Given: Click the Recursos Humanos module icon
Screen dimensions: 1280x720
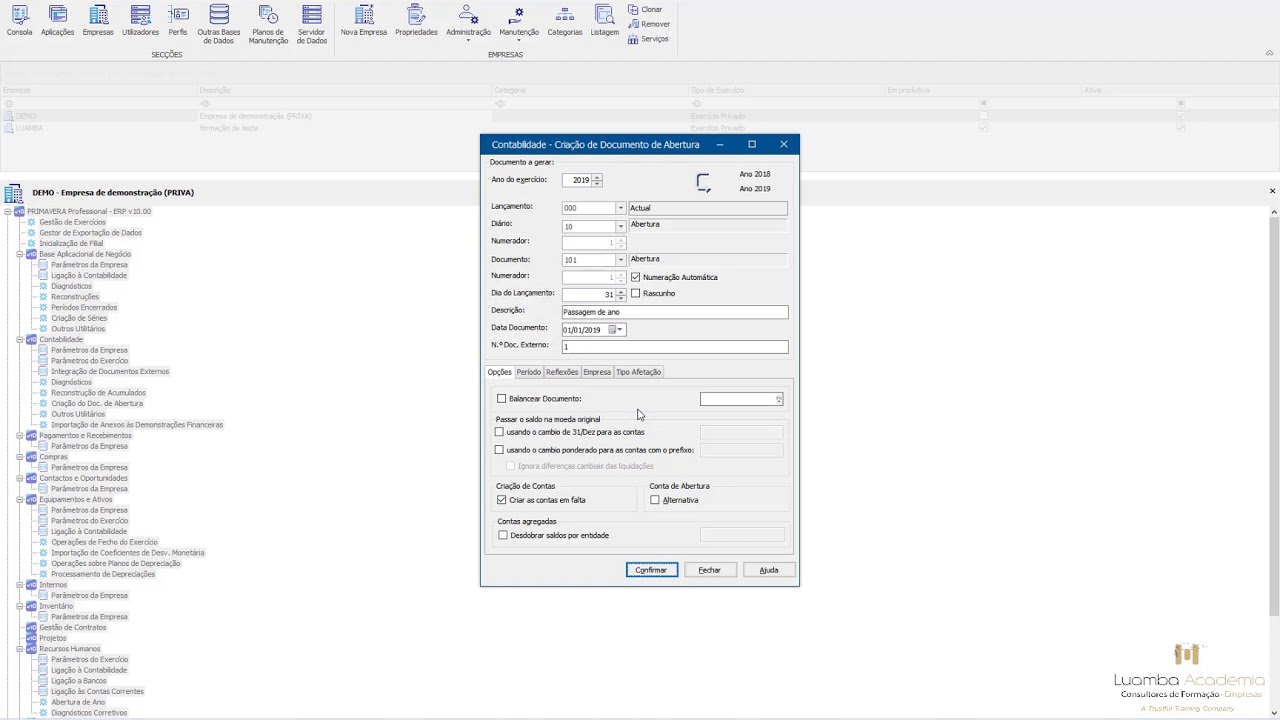Looking at the screenshot, I should [x=31, y=649].
